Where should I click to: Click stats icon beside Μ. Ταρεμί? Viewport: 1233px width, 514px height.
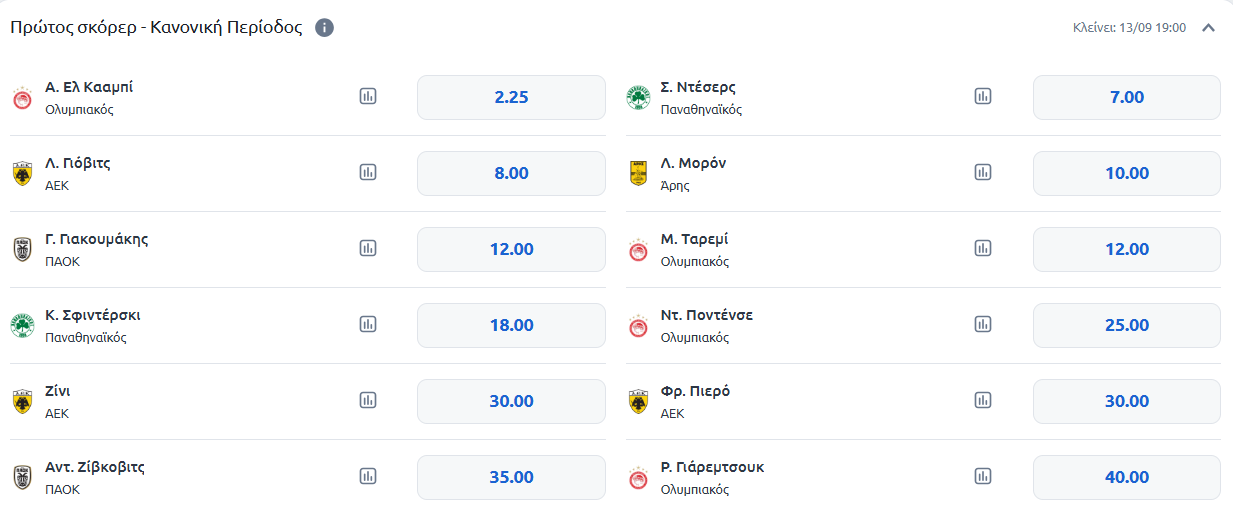(983, 248)
